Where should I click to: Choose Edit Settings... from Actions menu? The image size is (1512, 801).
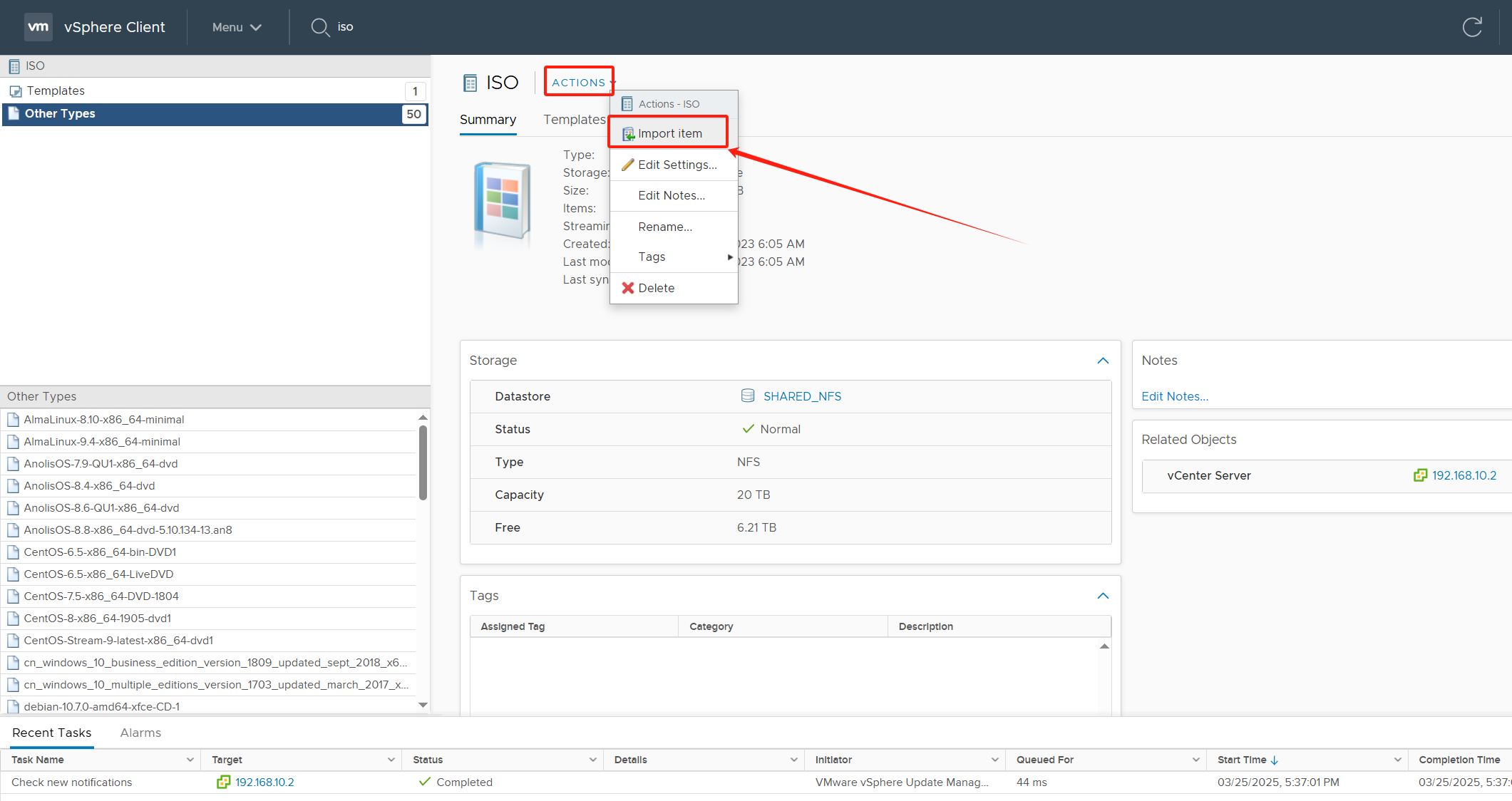click(x=674, y=165)
